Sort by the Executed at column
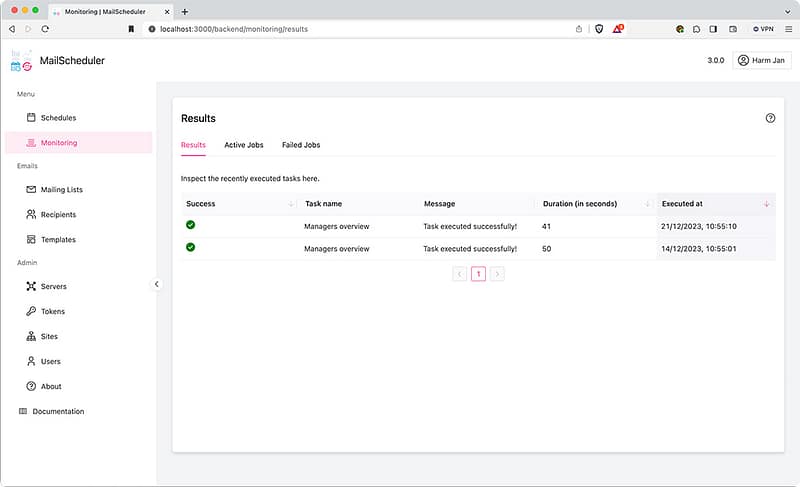This screenshot has height=487, width=800. tap(715, 204)
